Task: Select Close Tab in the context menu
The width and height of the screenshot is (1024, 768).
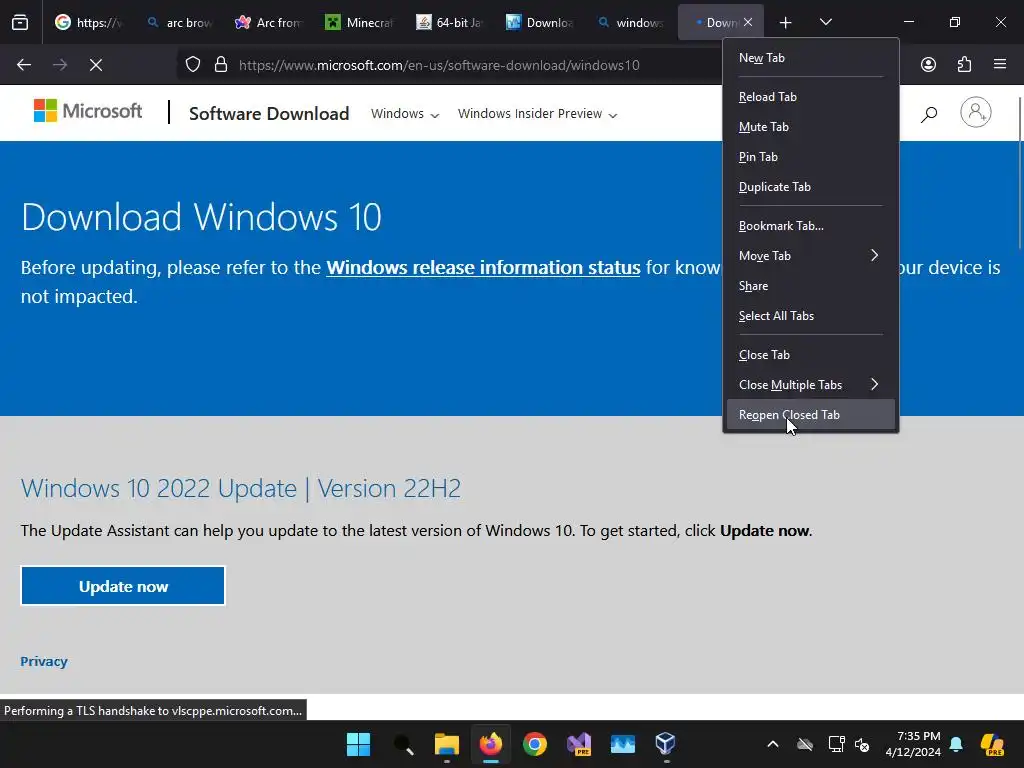Action: point(810,355)
